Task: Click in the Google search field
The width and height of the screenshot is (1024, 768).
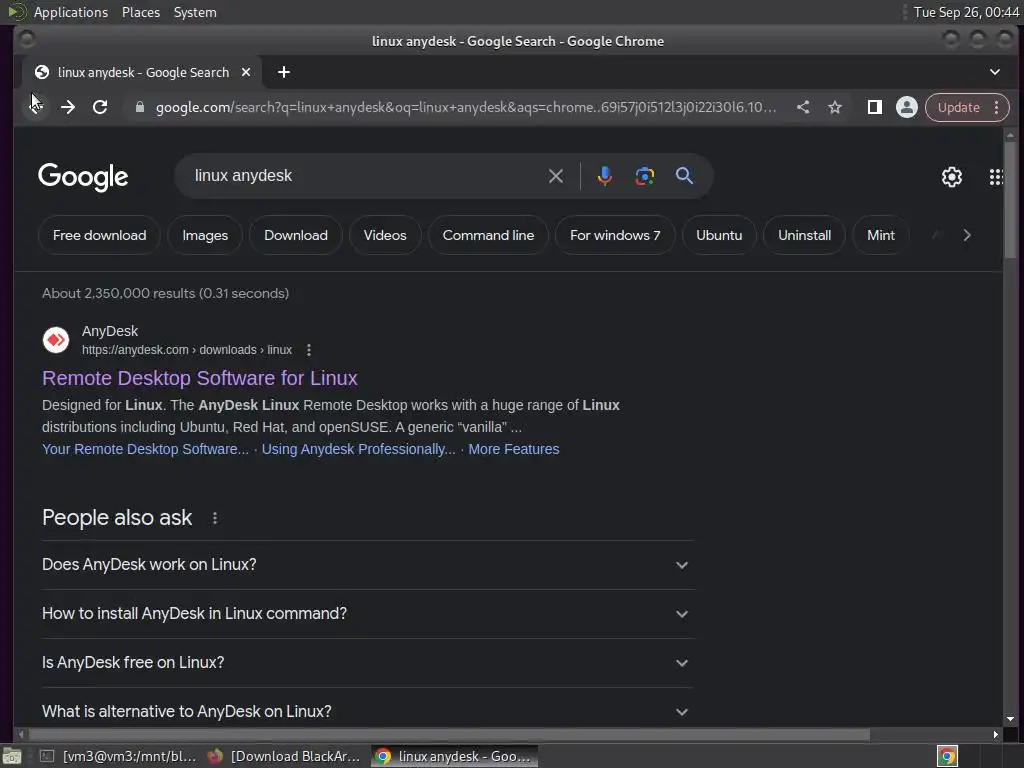Action: coord(366,176)
